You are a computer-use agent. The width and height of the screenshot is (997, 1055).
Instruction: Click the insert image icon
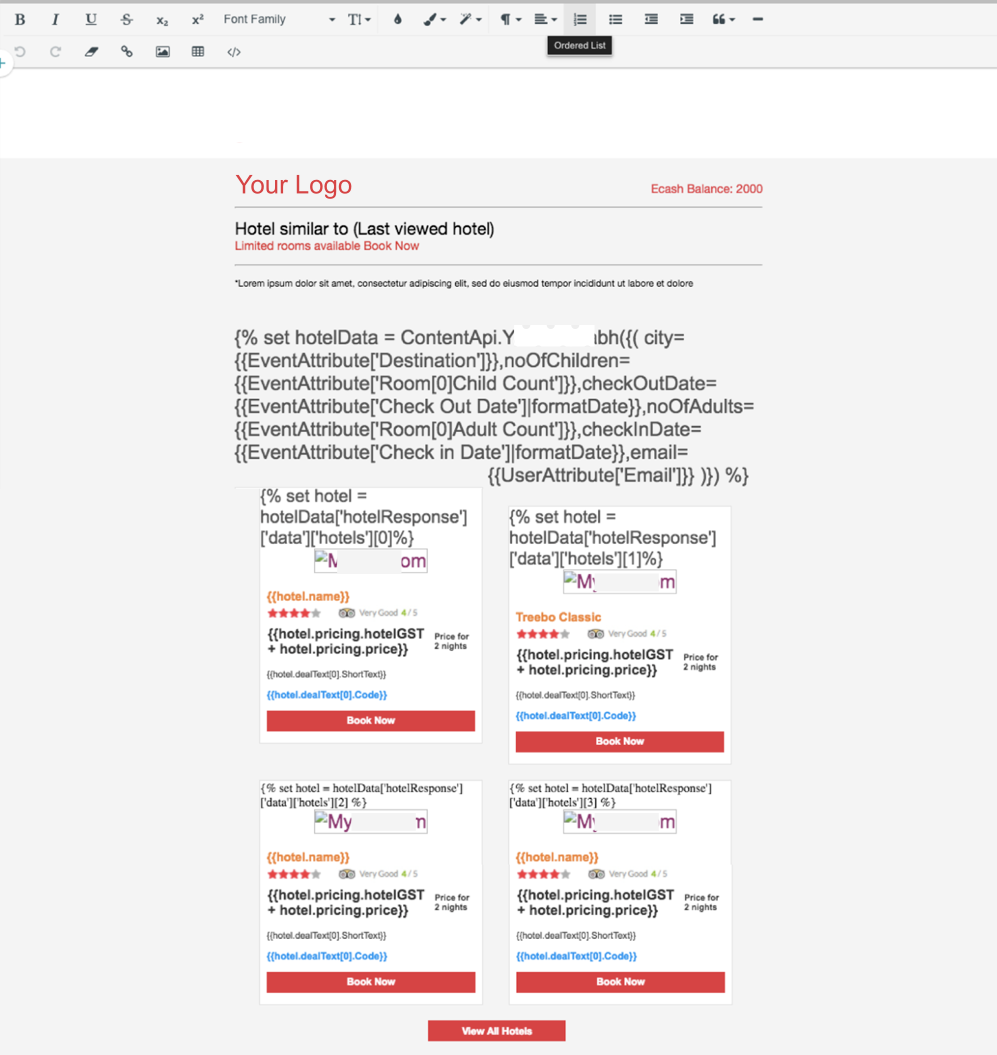pos(162,52)
